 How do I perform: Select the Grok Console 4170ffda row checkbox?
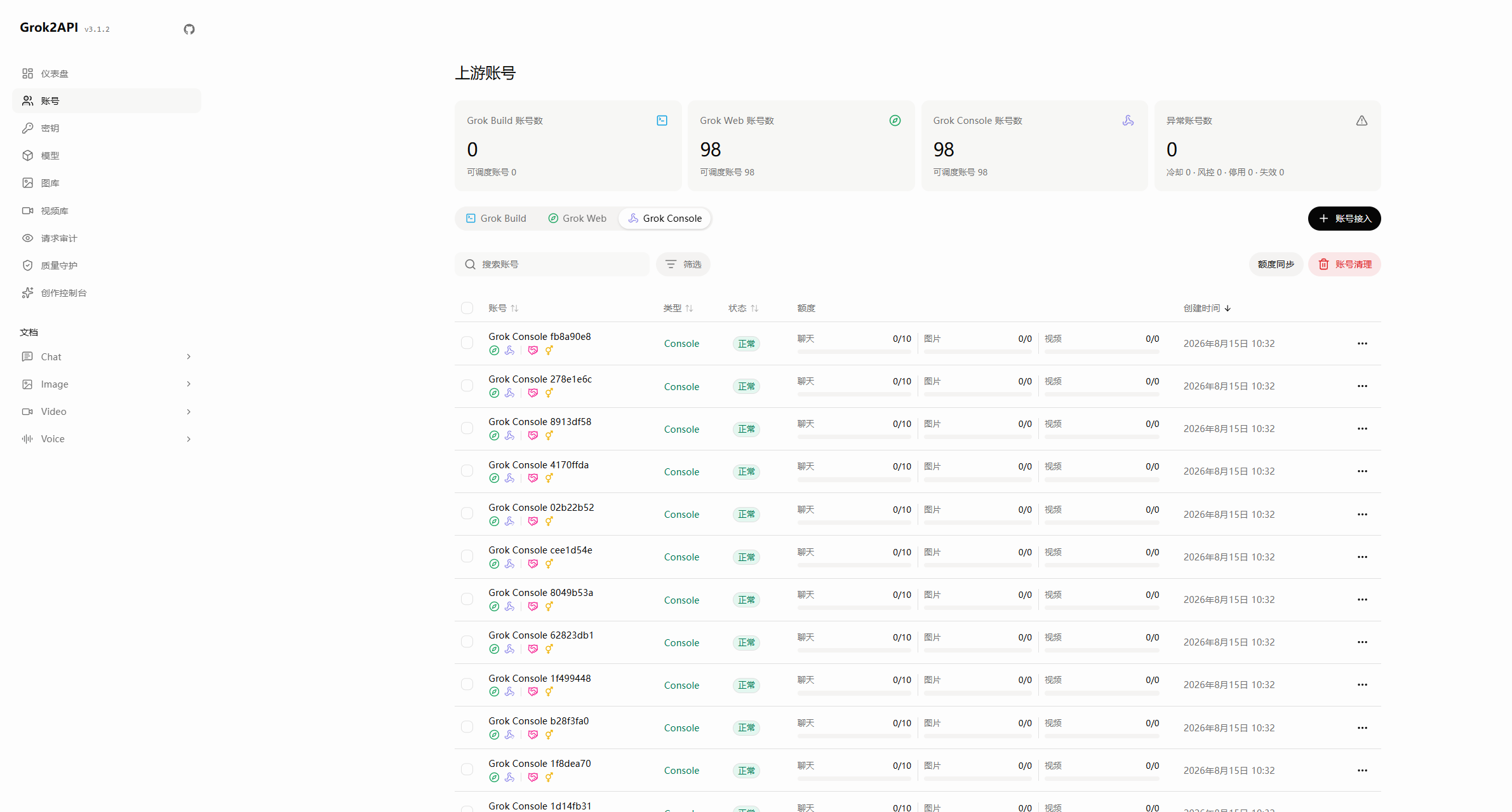click(x=467, y=471)
